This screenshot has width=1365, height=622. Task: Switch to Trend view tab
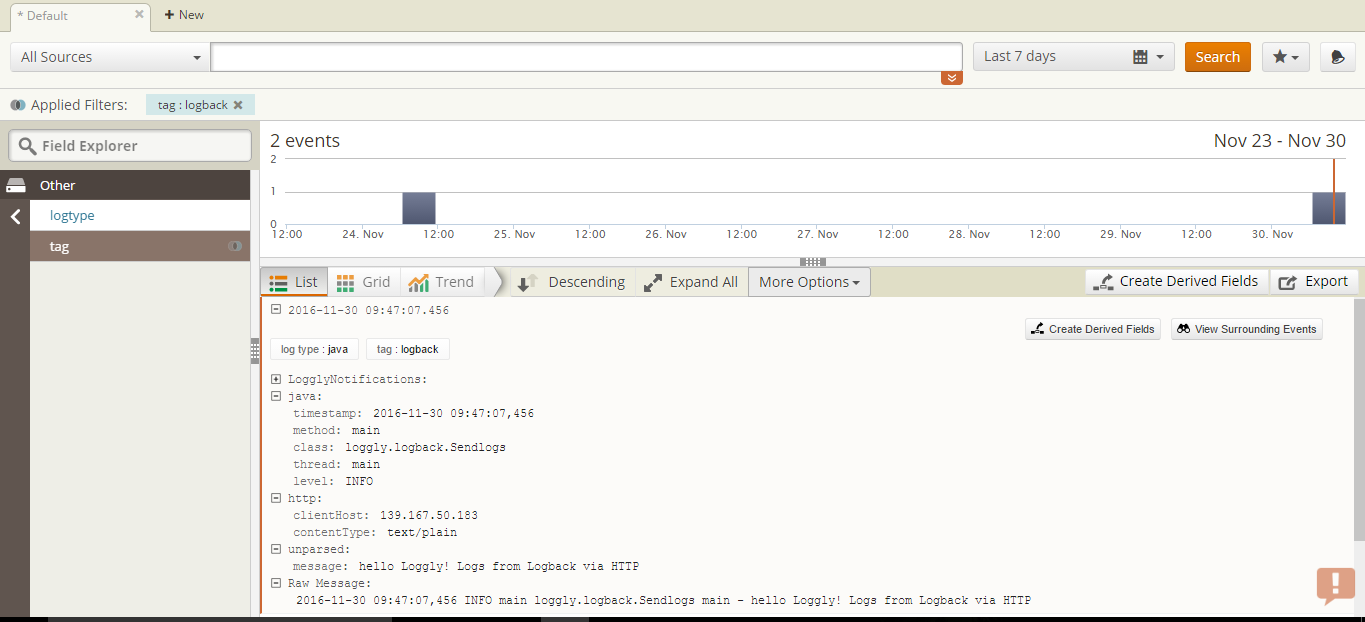click(x=441, y=282)
